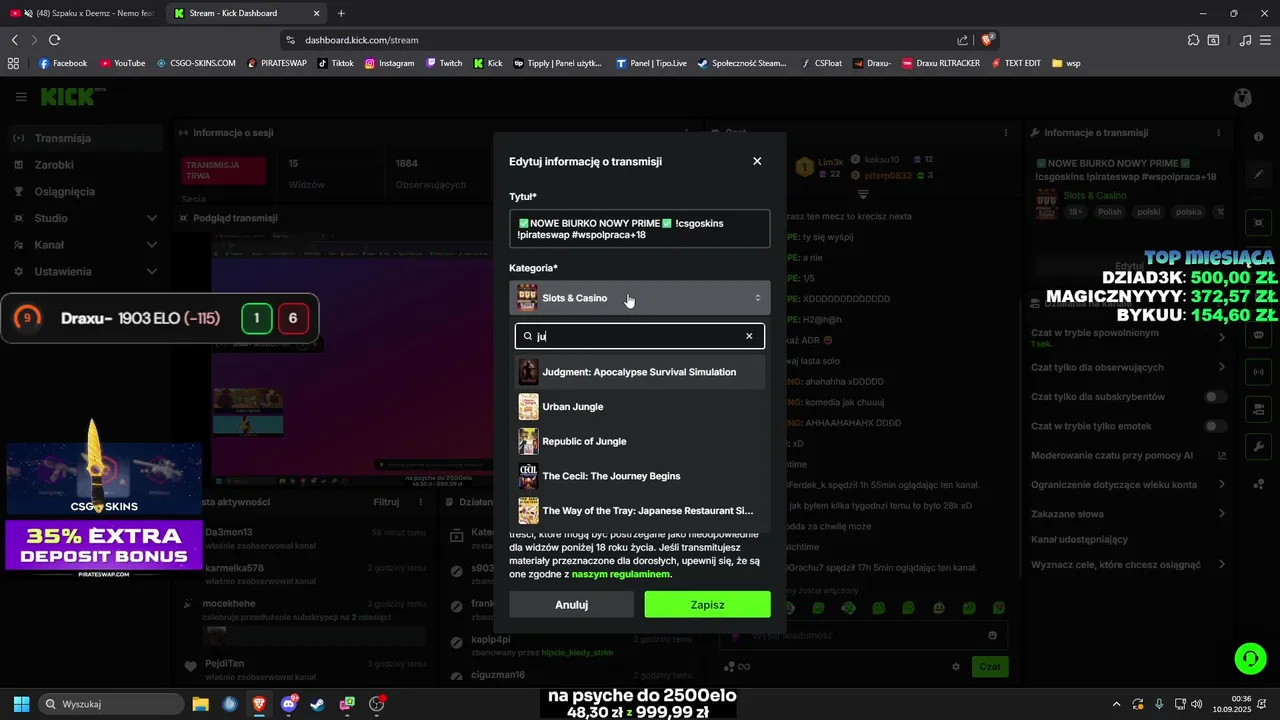Switch to the Szpaku x Deemz browser tab
The width and height of the screenshot is (1280, 720).
[84, 13]
